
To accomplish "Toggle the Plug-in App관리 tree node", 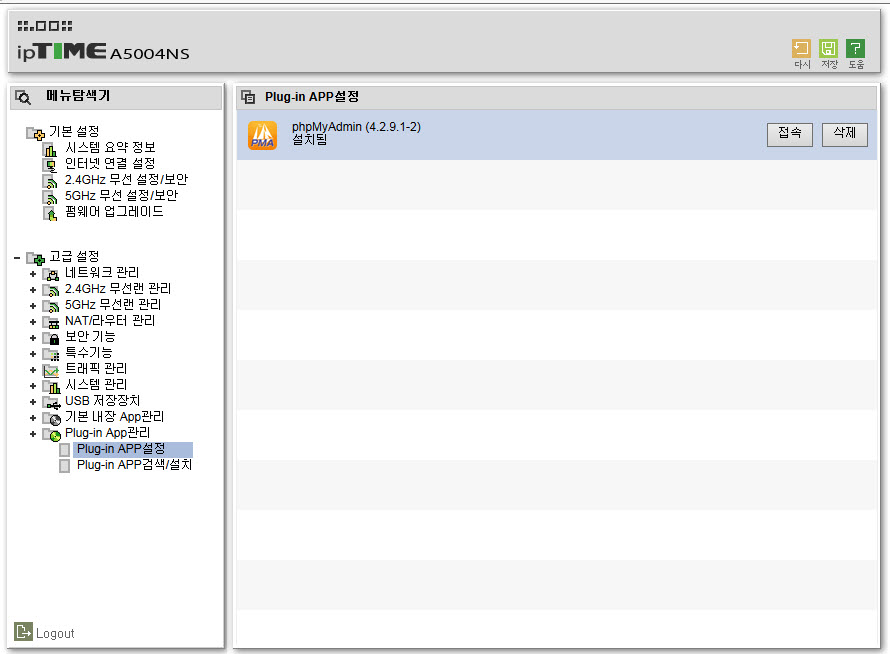I will [x=33, y=434].
